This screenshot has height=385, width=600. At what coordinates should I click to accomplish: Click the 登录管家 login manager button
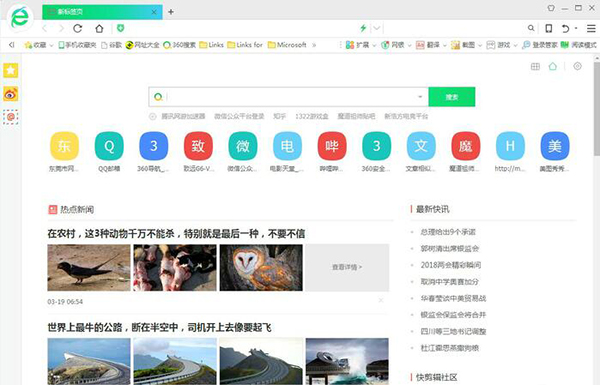pyautogui.click(x=540, y=45)
